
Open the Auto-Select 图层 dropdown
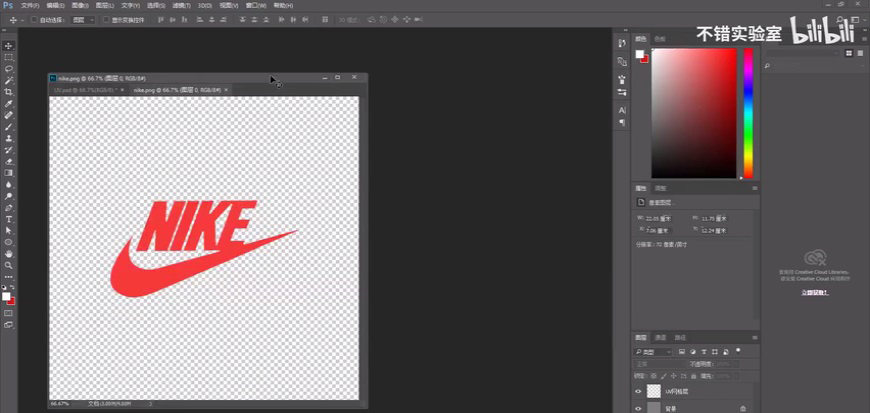[x=84, y=20]
